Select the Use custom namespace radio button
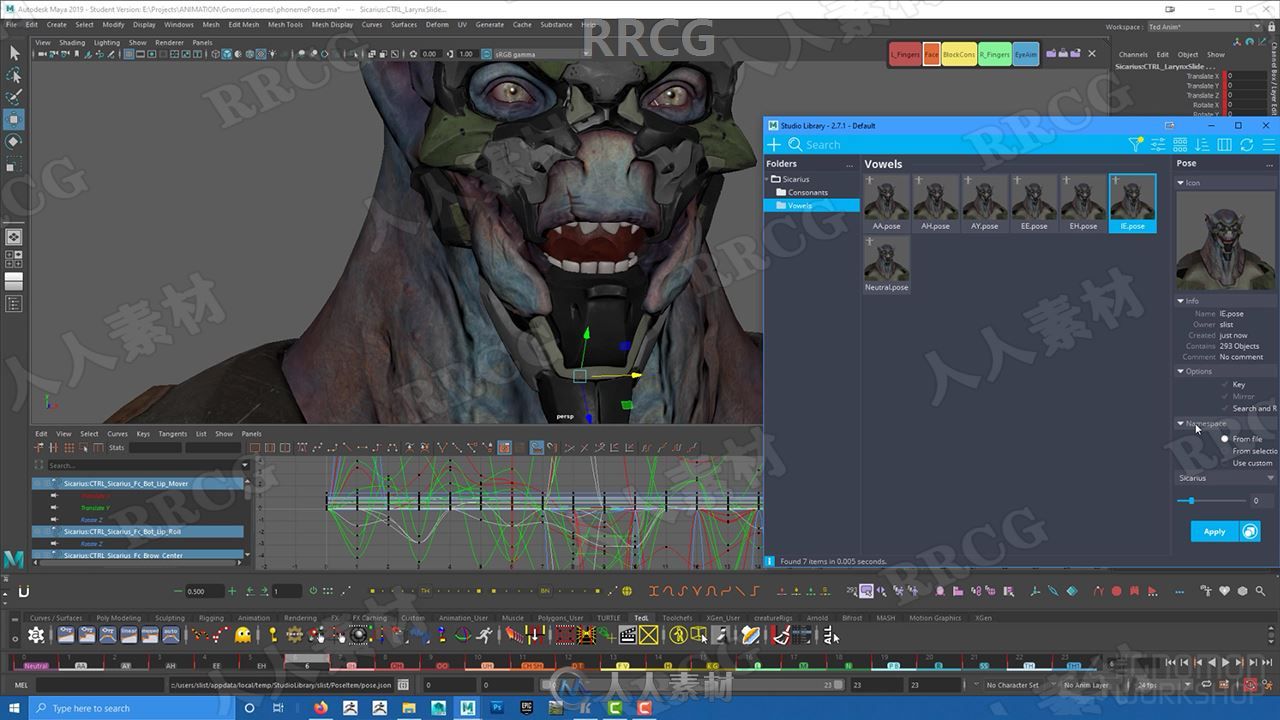This screenshot has width=1280, height=720. (x=1225, y=463)
